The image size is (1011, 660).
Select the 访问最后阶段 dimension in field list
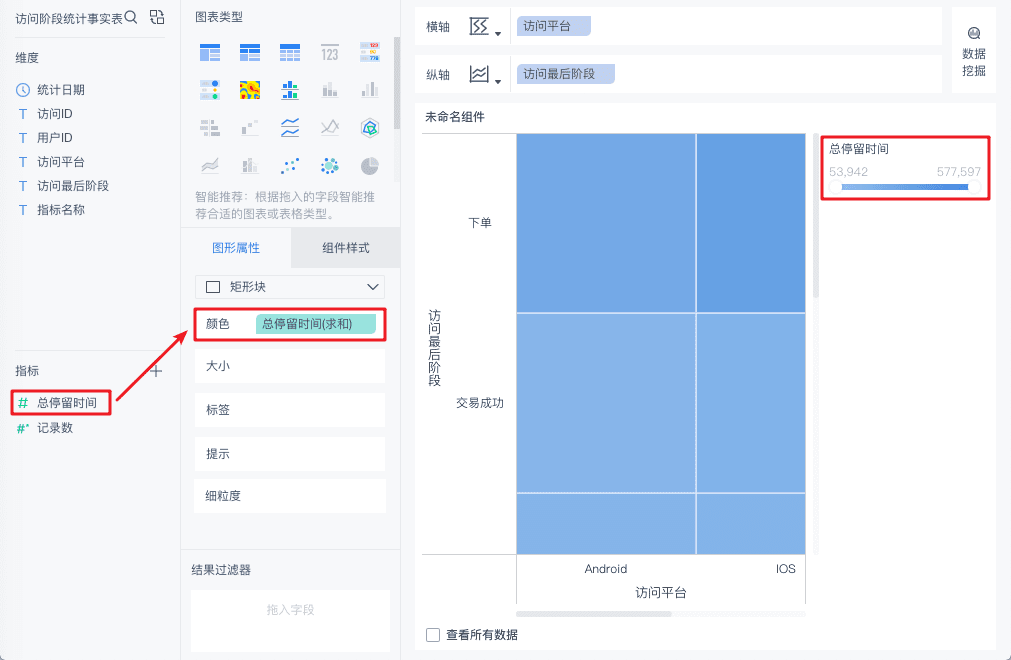73,186
